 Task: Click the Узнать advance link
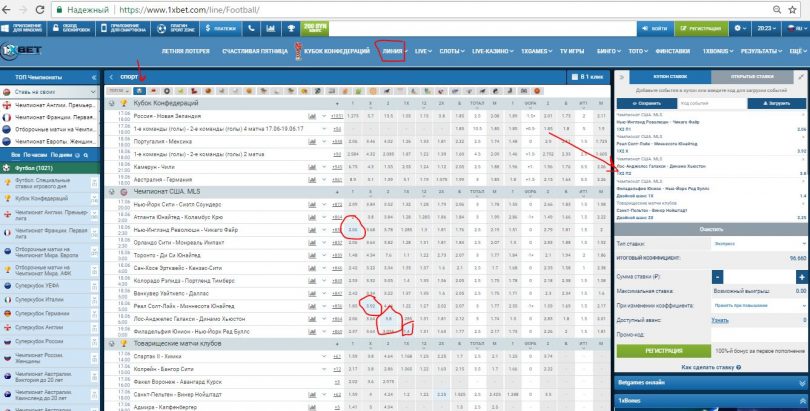point(720,320)
